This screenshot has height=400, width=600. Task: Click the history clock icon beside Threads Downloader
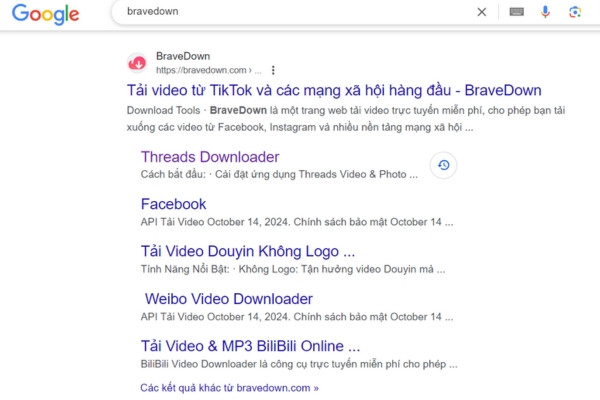point(443,165)
